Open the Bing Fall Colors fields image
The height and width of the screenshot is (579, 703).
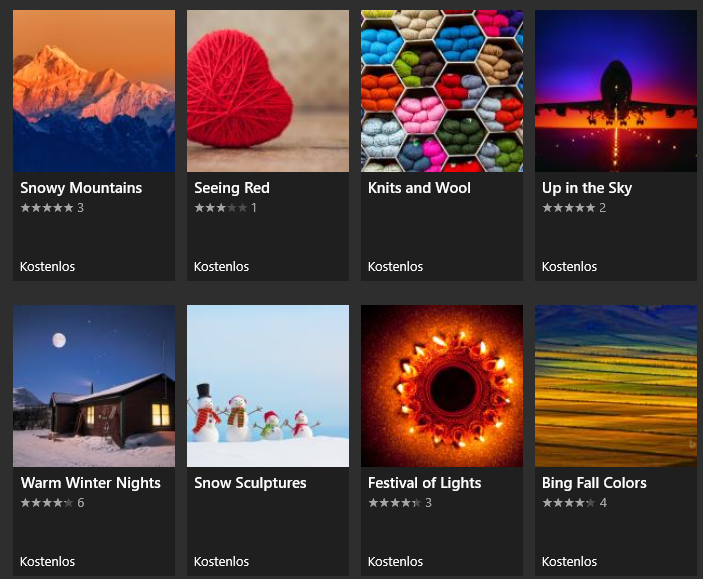[x=616, y=386]
